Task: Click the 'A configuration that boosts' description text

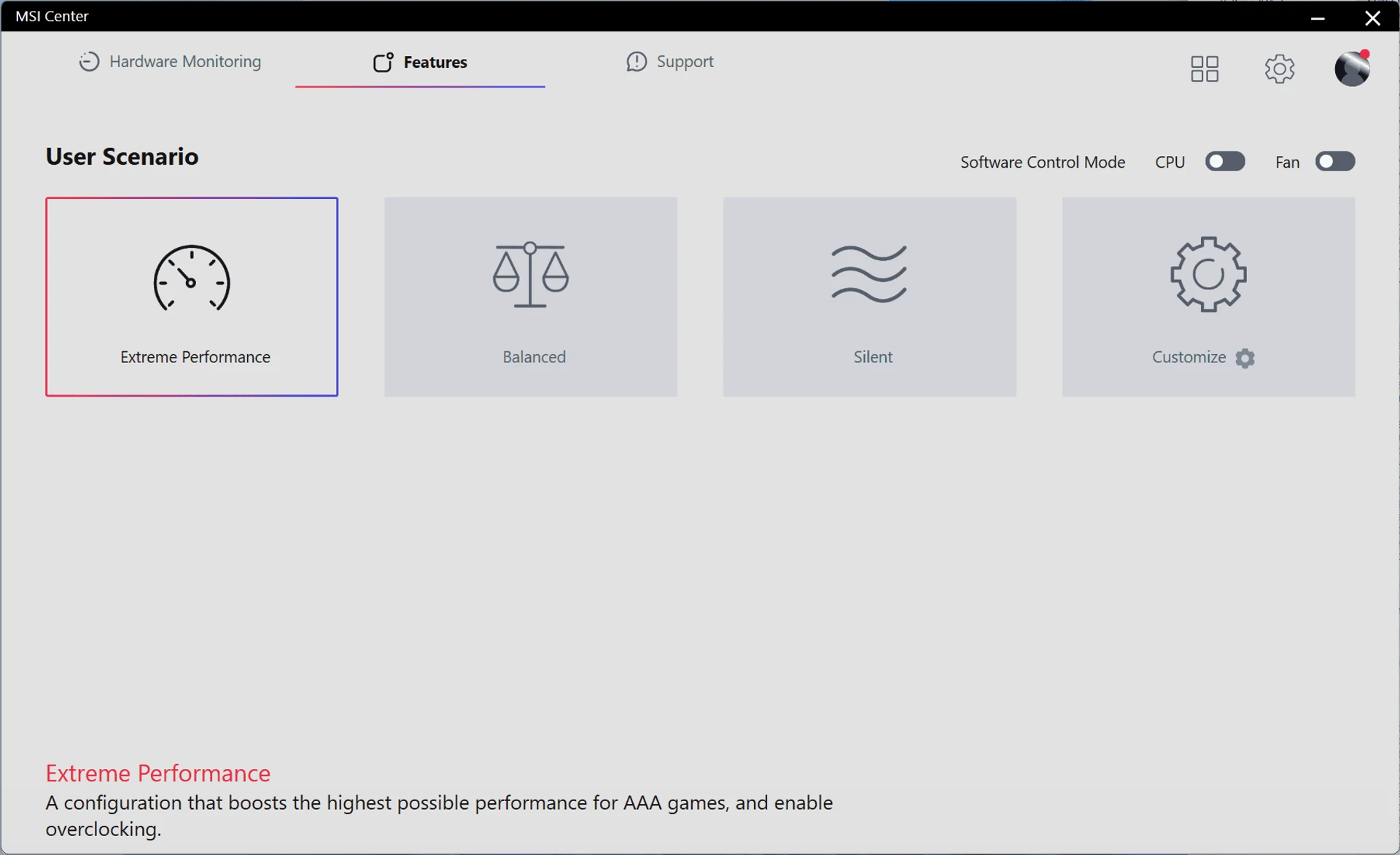Action: (439, 816)
